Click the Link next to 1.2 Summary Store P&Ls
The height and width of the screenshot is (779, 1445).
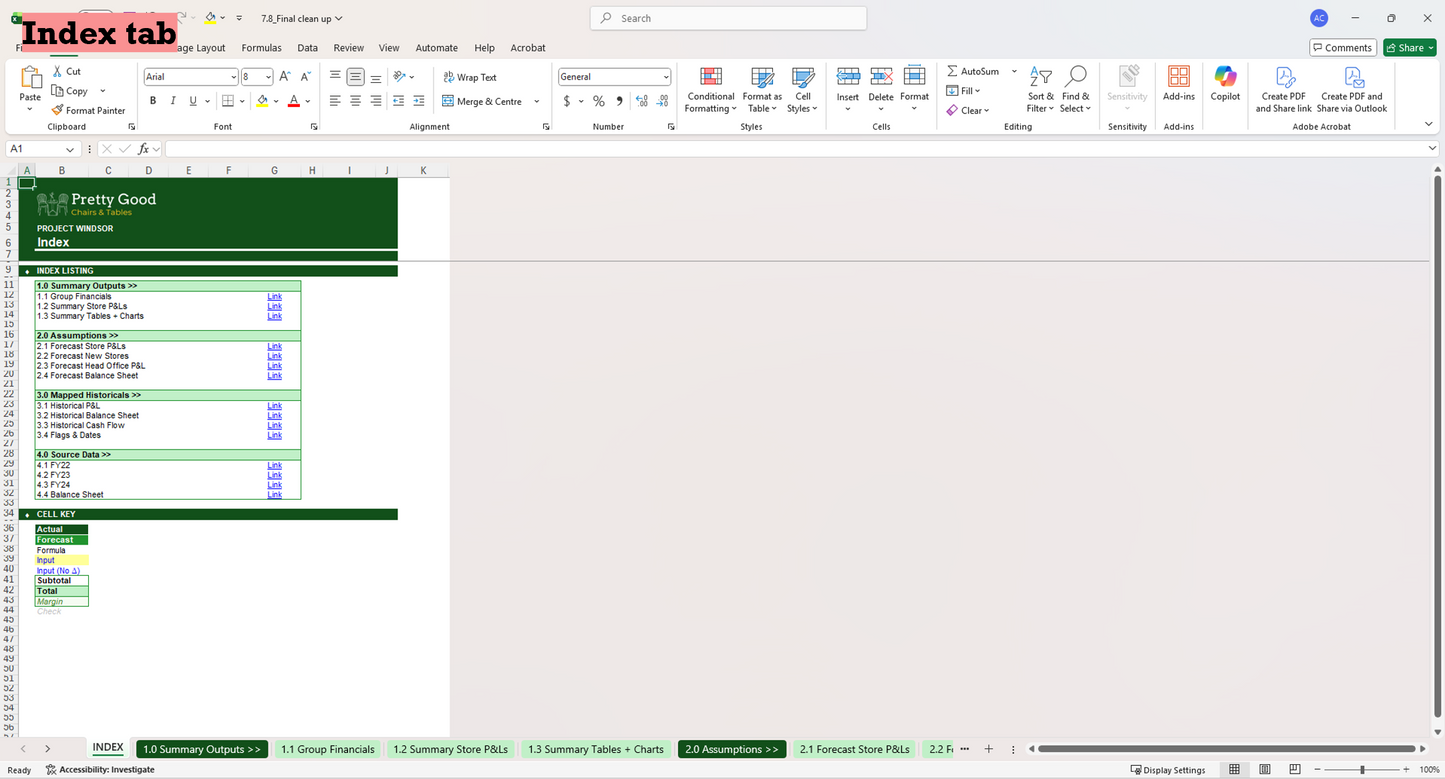tap(274, 306)
